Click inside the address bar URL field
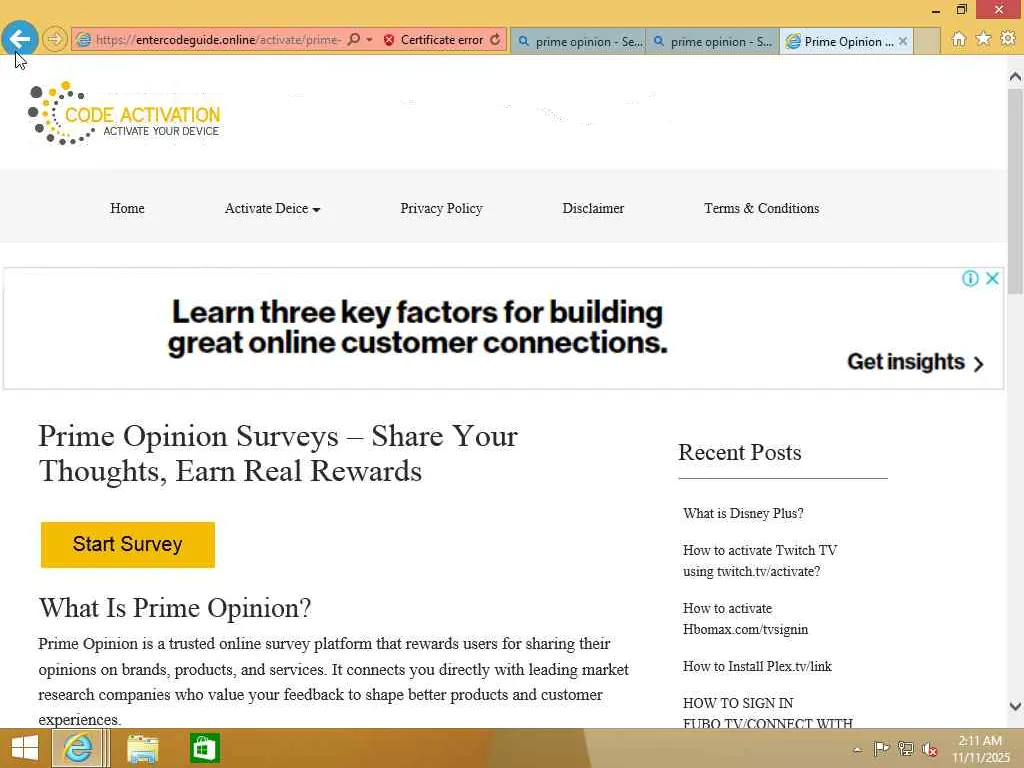The height and width of the screenshot is (768, 1024). pos(217,40)
